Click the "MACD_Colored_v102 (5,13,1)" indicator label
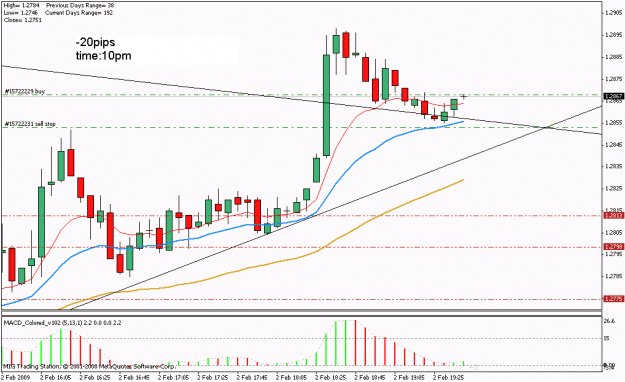625x382 pixels. [43, 322]
